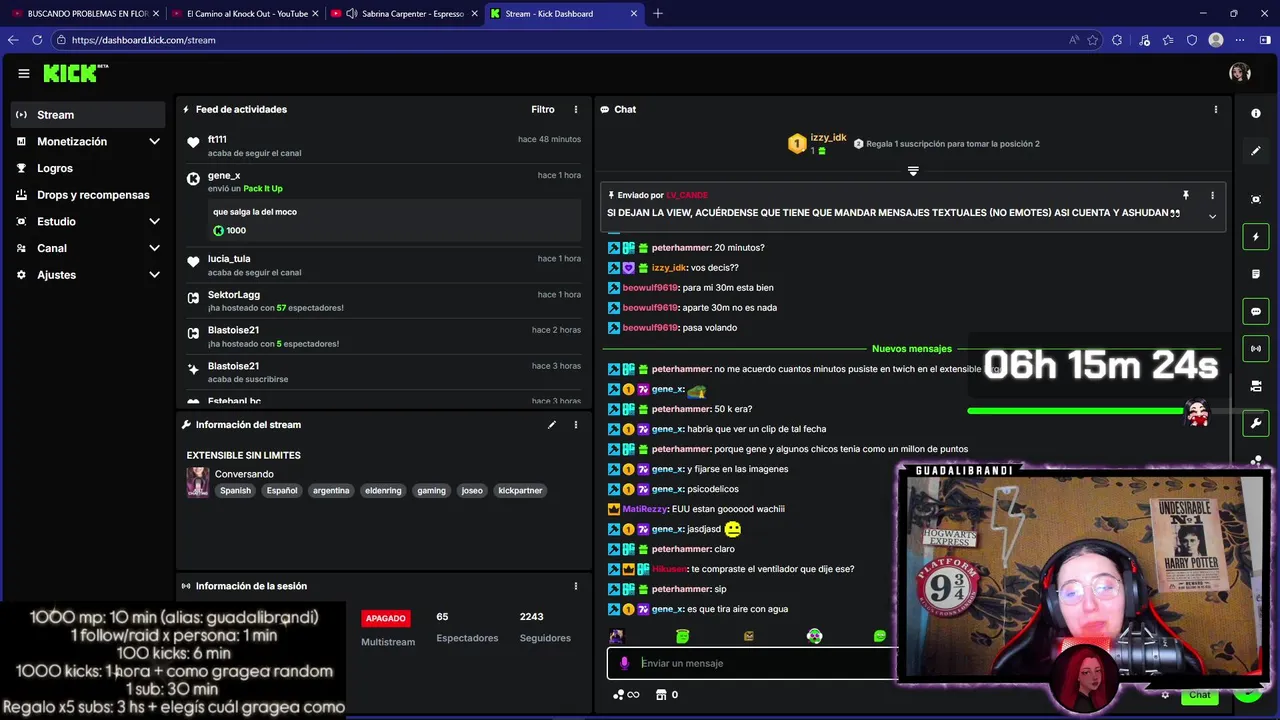Open the user avatar menu in Kick header
1280x720 pixels.
[x=1240, y=73]
